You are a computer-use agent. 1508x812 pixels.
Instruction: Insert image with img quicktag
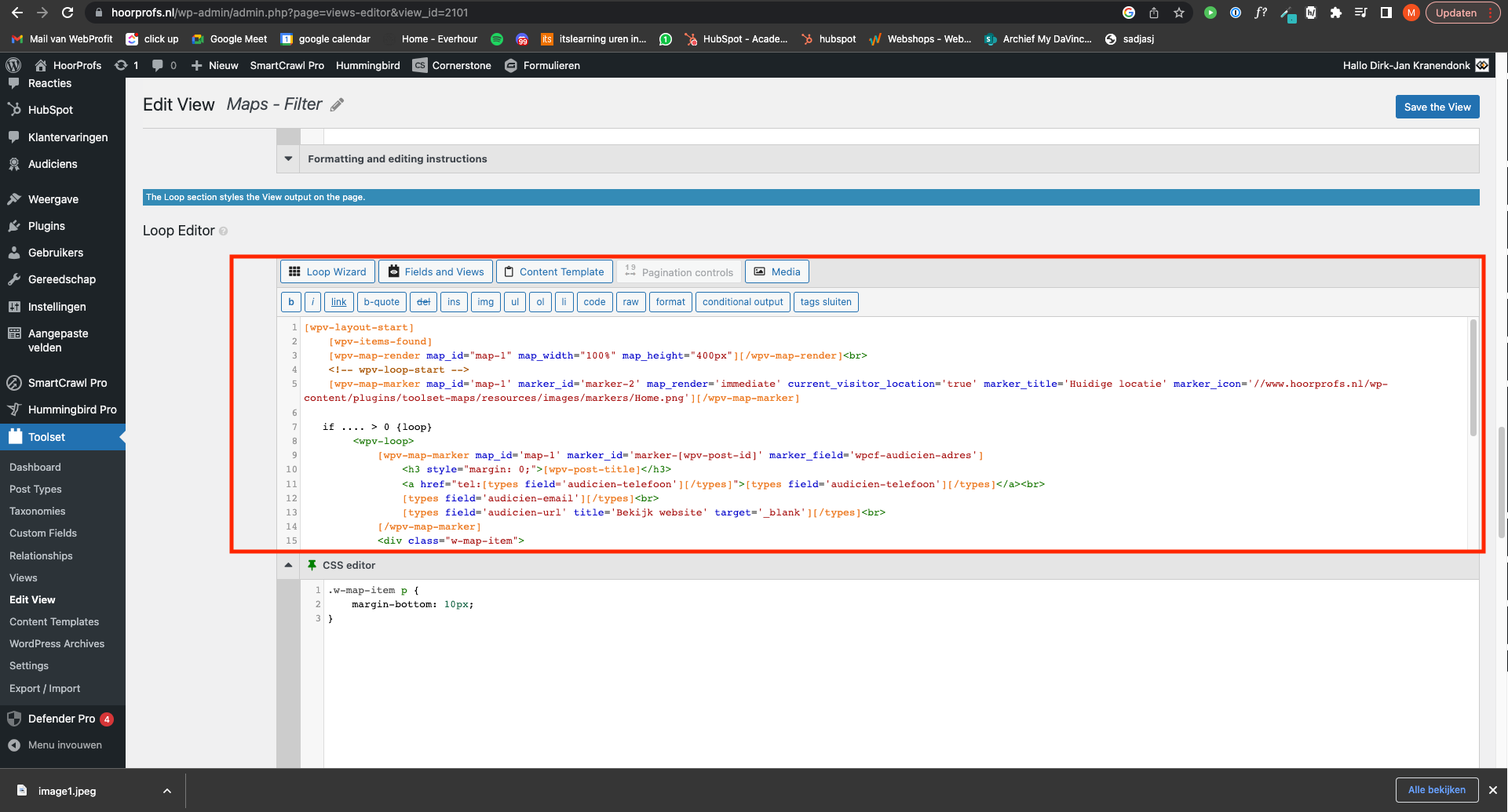pos(486,302)
